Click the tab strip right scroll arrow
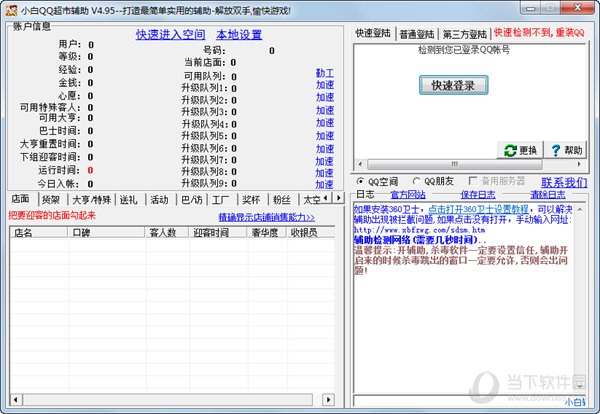The height and width of the screenshot is (414, 600). (x=338, y=198)
